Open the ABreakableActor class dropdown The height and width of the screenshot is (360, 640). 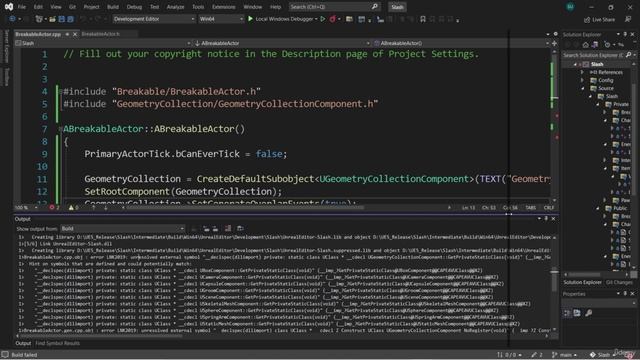click(282, 43)
